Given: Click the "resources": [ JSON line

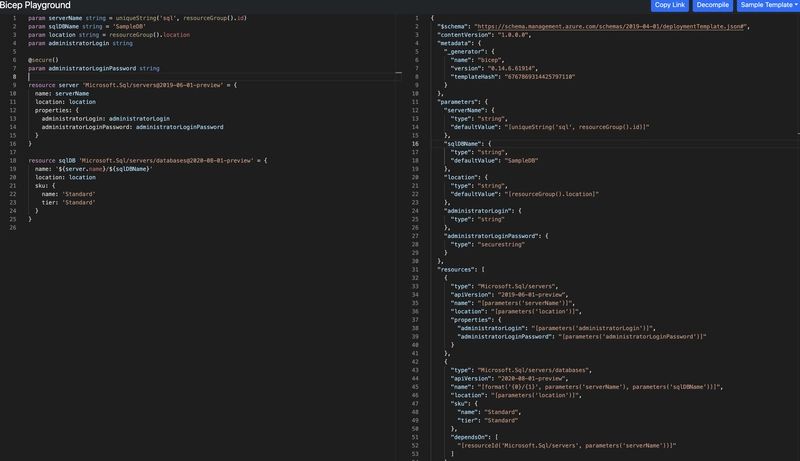Looking at the screenshot, I should click(461, 269).
